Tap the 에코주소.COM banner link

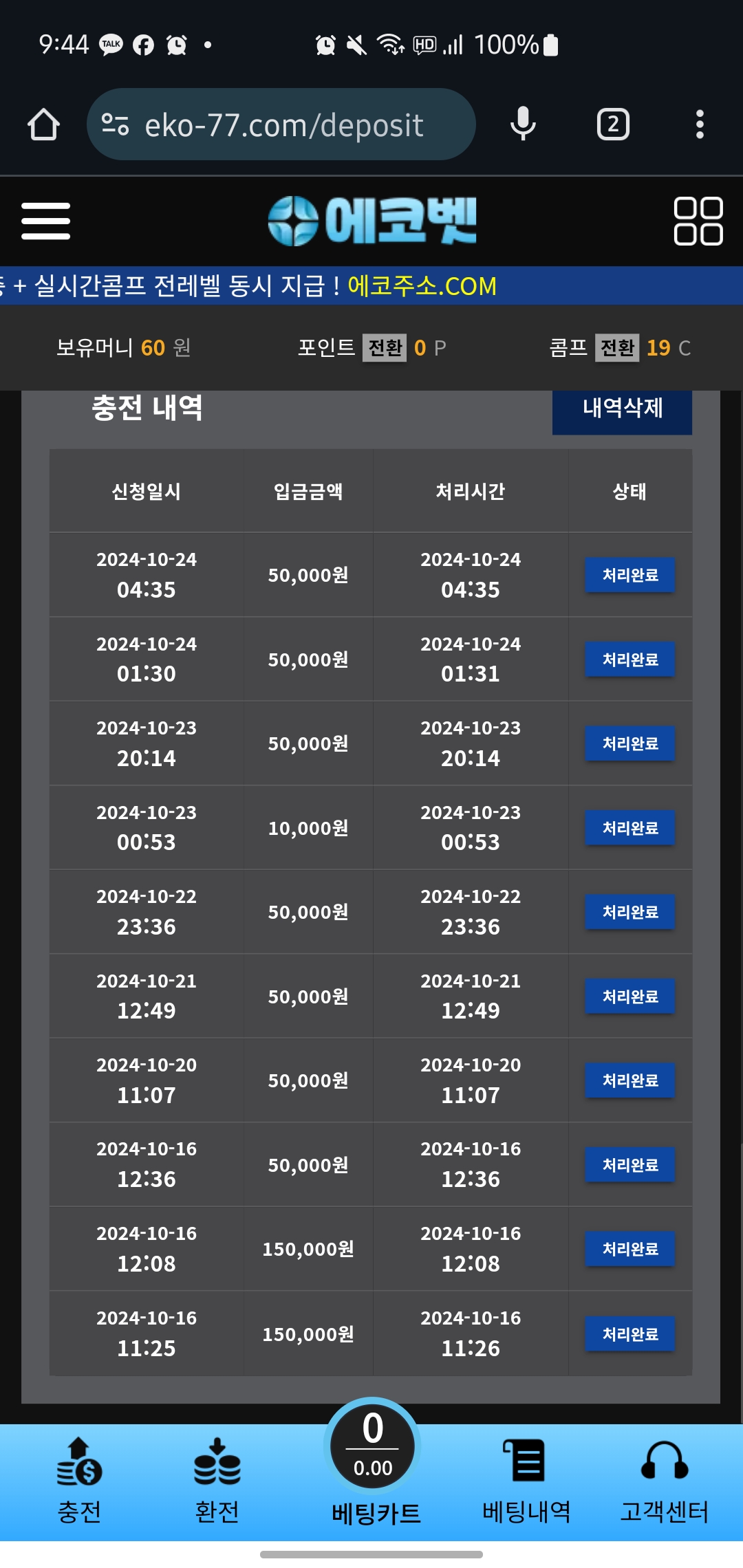point(422,286)
